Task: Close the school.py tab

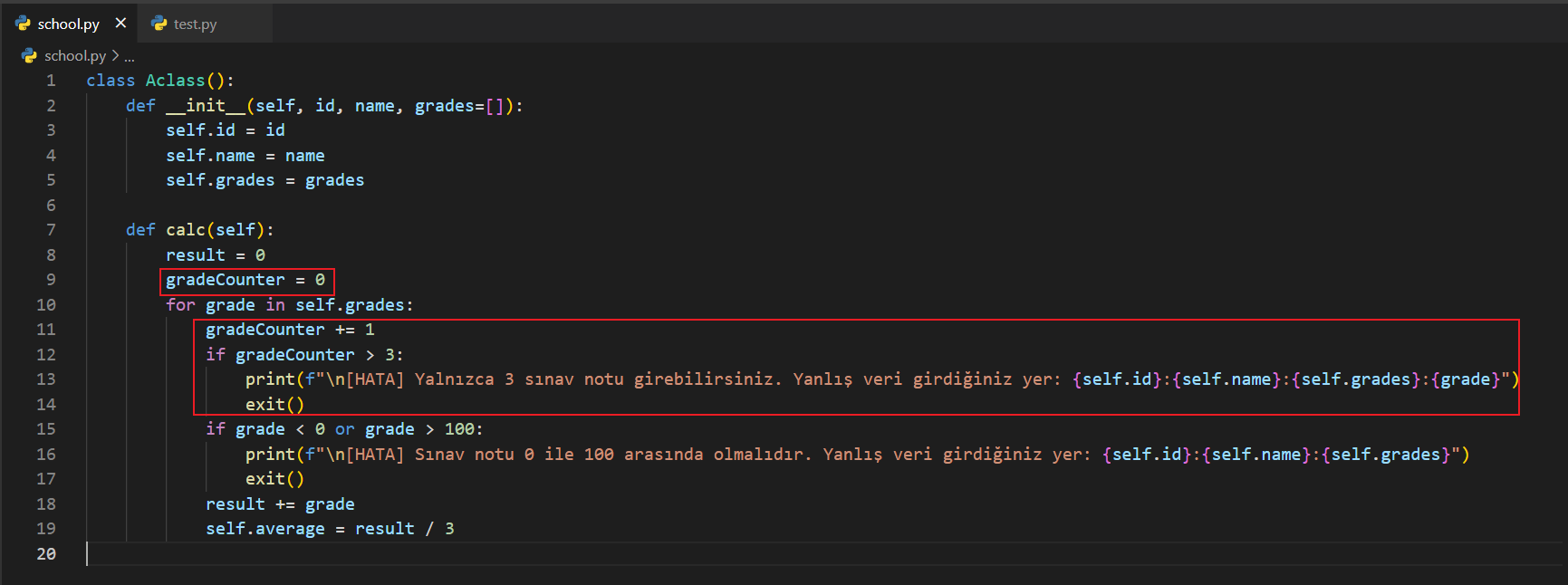Action: (120, 24)
